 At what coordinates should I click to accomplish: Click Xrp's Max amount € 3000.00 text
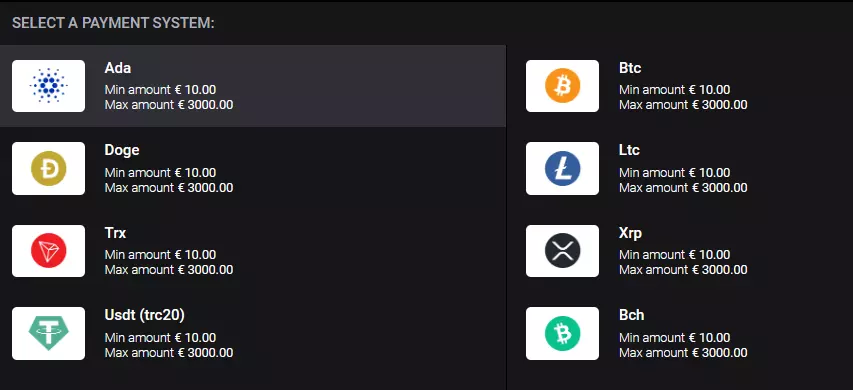coord(683,270)
